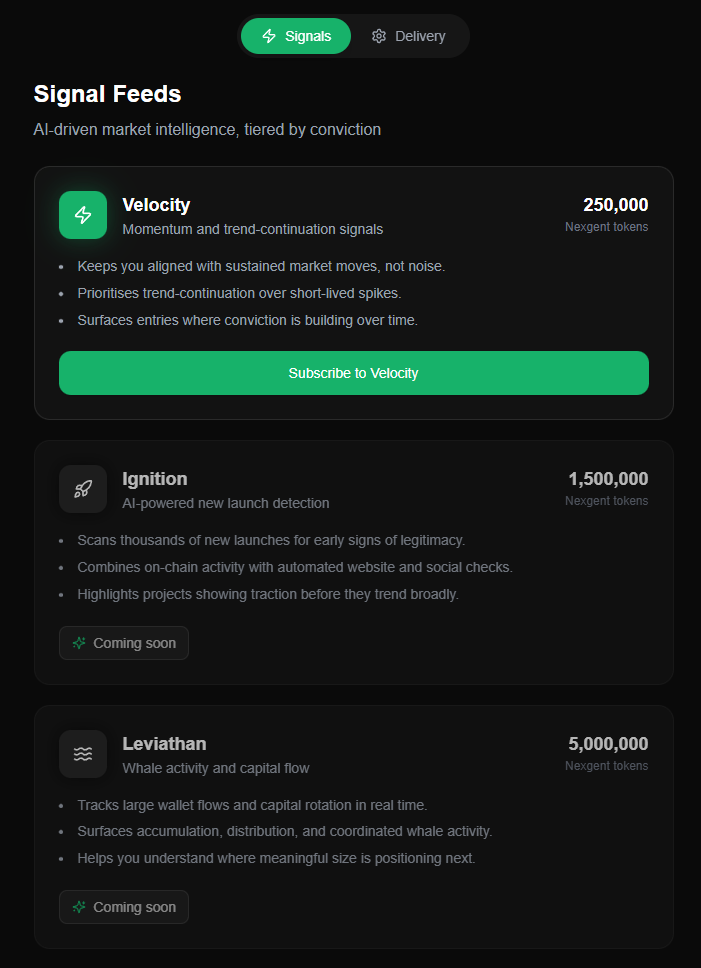Screen dimensions: 701x968
Task: Click the 5,000,000 token price
Action: pos(608,744)
